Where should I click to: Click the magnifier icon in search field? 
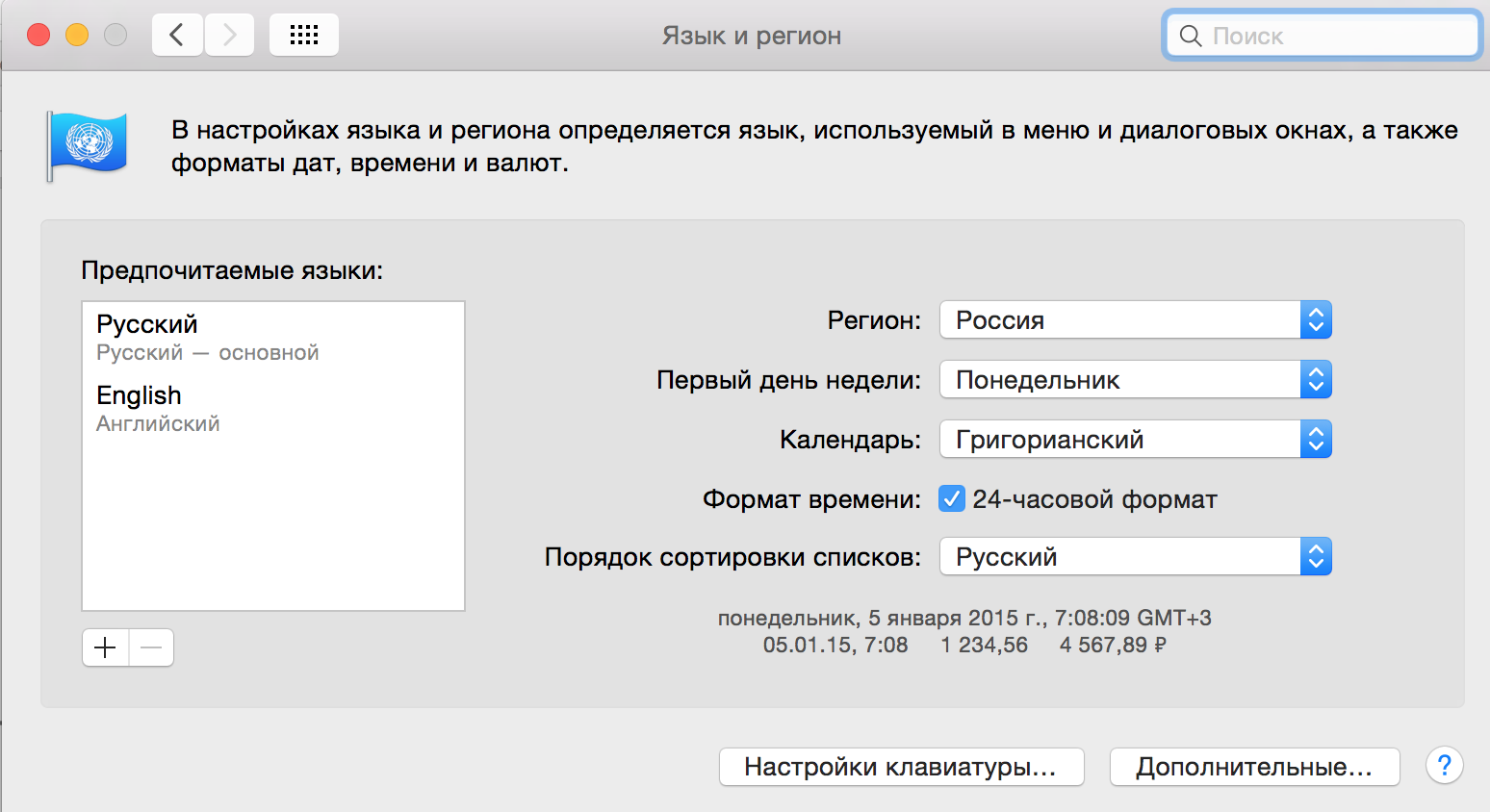(x=1191, y=36)
